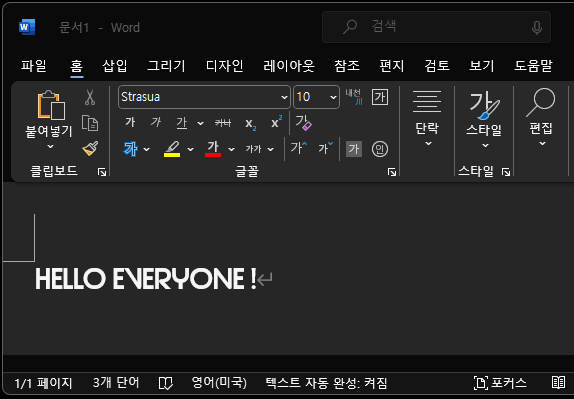This screenshot has height=399, width=574.
Task: Expand text effects dropdown arrow
Action: pyautogui.click(x=146, y=149)
